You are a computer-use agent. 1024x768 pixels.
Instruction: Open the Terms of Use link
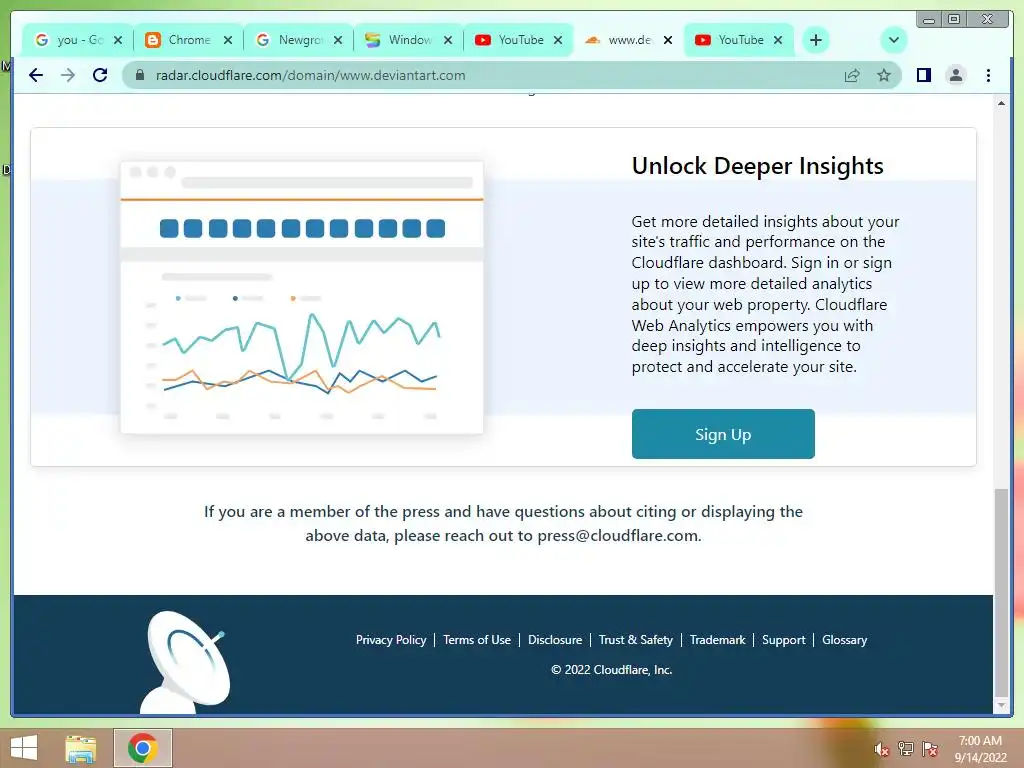[477, 640]
